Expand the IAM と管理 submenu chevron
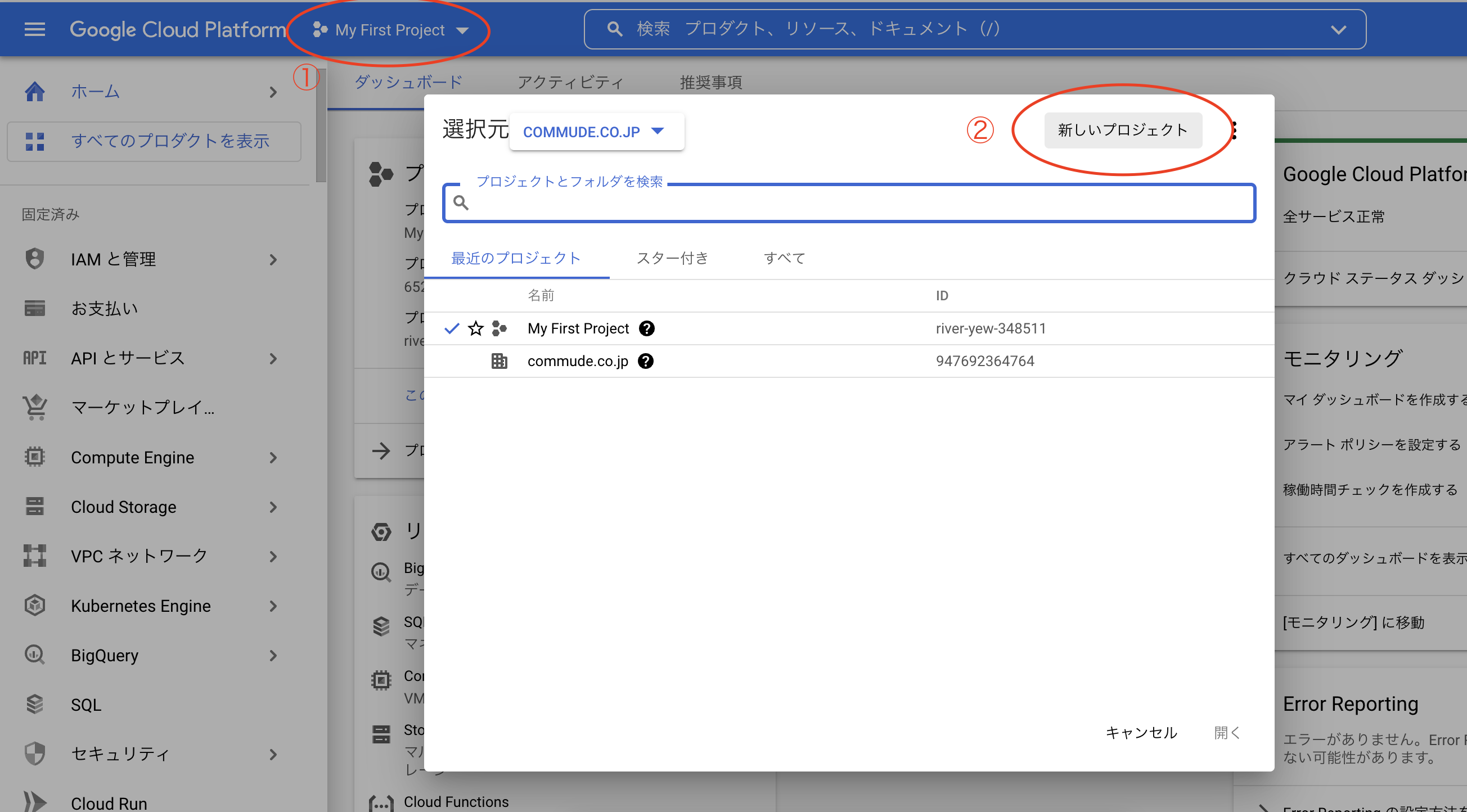This screenshot has height=812, width=1467. 273,259
